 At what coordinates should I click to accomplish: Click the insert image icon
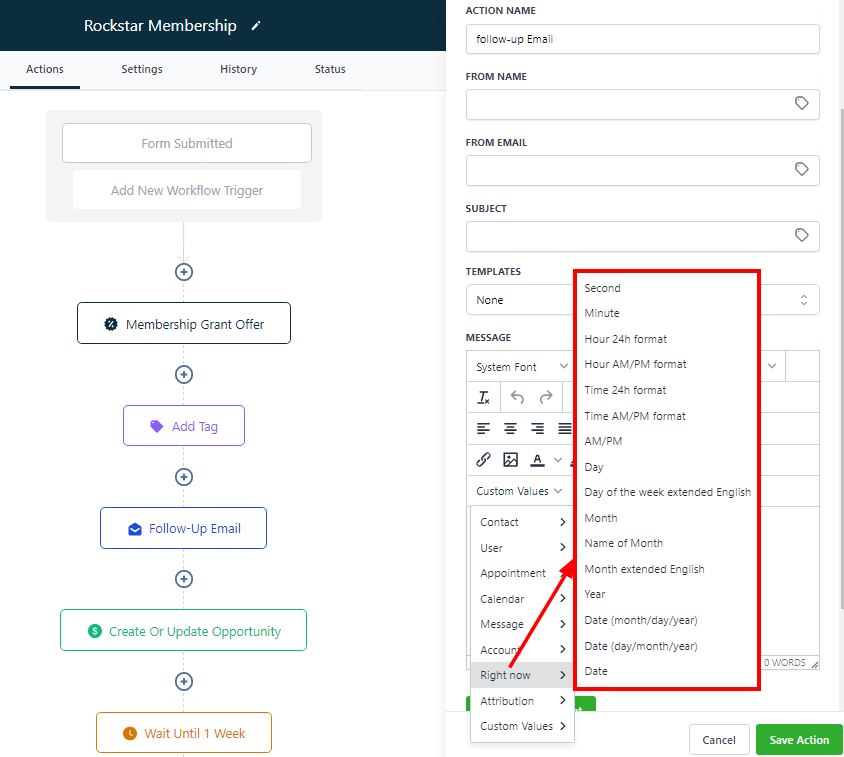pyautogui.click(x=511, y=460)
